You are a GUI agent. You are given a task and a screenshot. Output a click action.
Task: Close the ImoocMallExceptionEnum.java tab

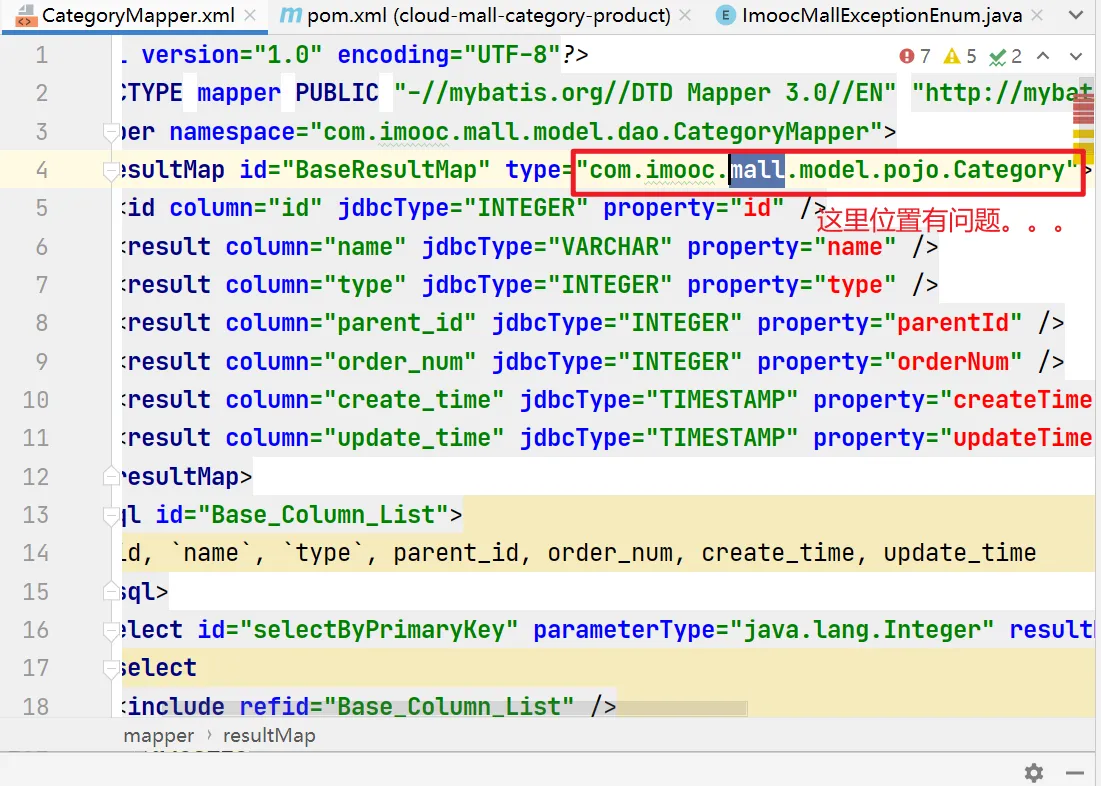(x=1037, y=15)
